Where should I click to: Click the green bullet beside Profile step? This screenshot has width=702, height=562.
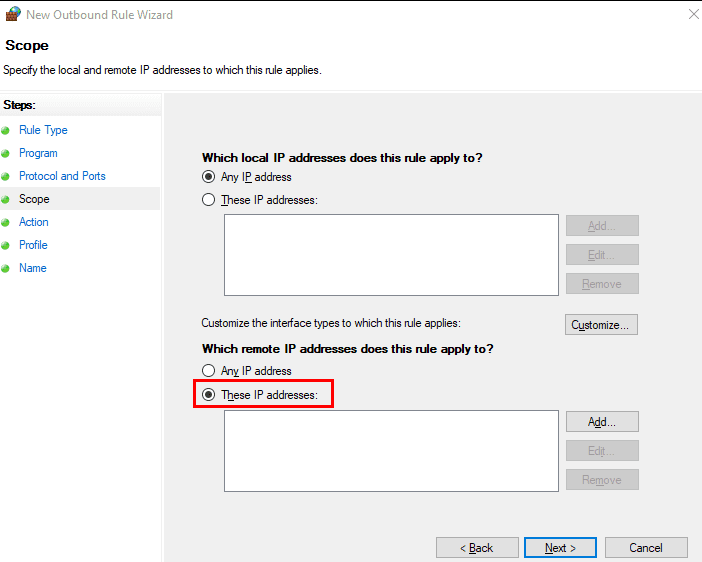point(5,245)
